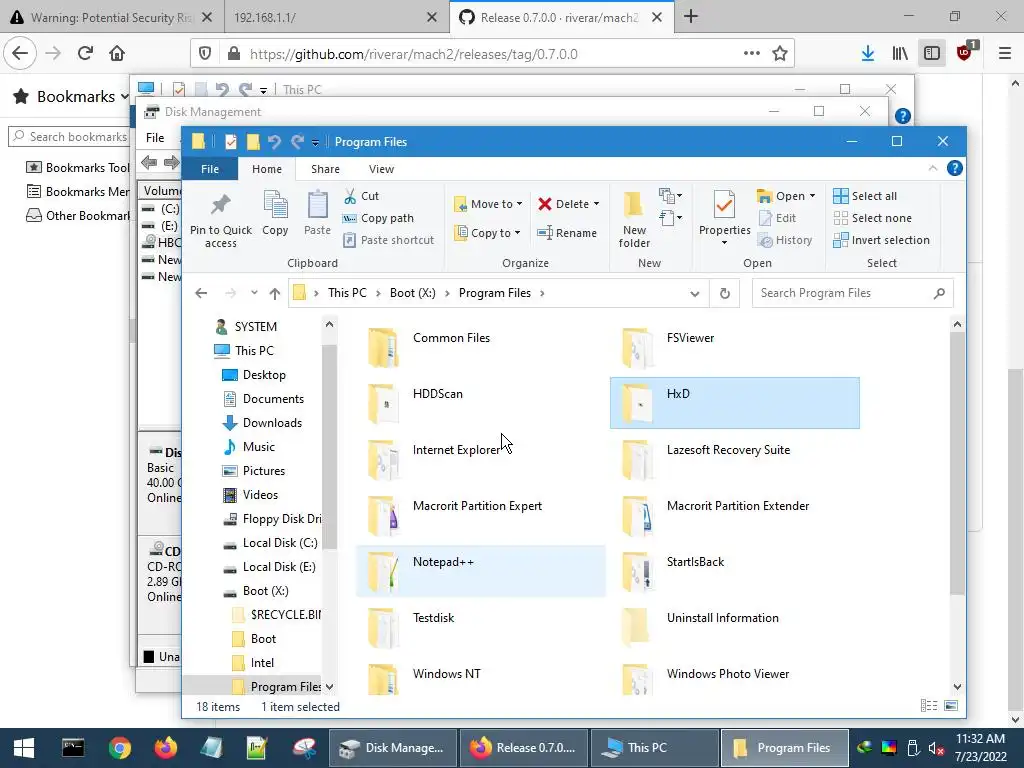Click Select none

point(872,218)
